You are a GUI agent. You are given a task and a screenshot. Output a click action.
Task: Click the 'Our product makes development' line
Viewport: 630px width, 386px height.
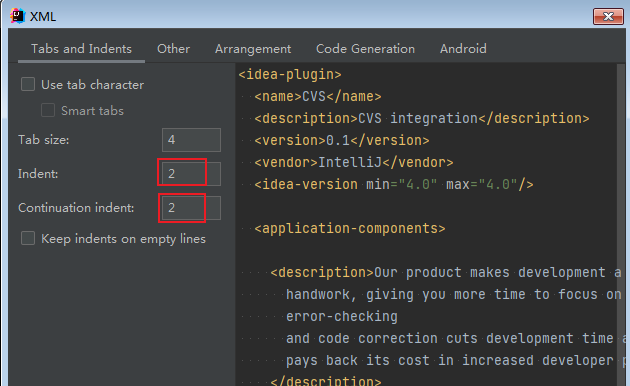pyautogui.click(x=446, y=272)
